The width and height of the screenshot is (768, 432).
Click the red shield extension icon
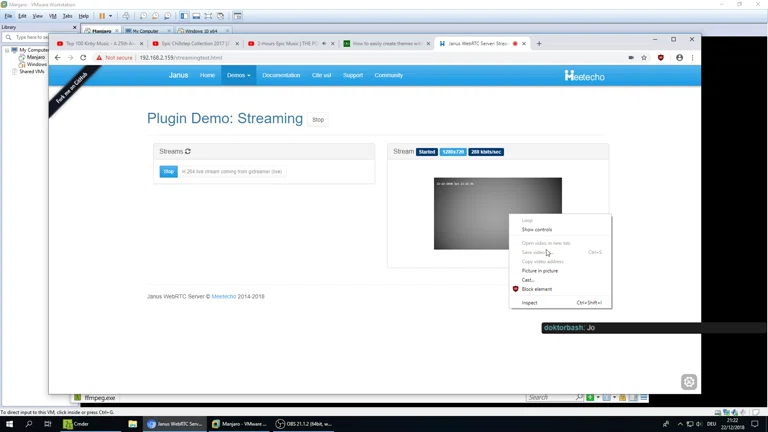coord(661,58)
